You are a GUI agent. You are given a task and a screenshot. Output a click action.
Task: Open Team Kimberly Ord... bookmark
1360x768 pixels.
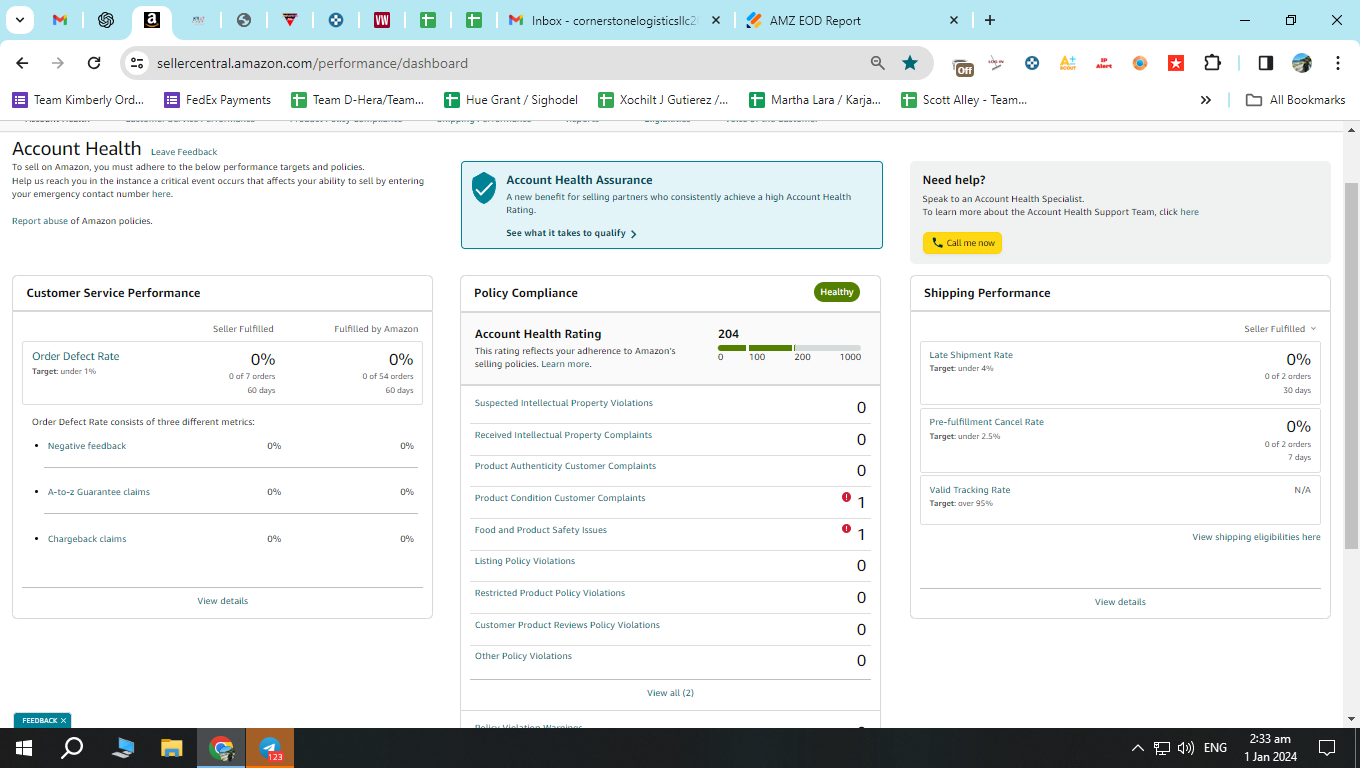point(78,100)
